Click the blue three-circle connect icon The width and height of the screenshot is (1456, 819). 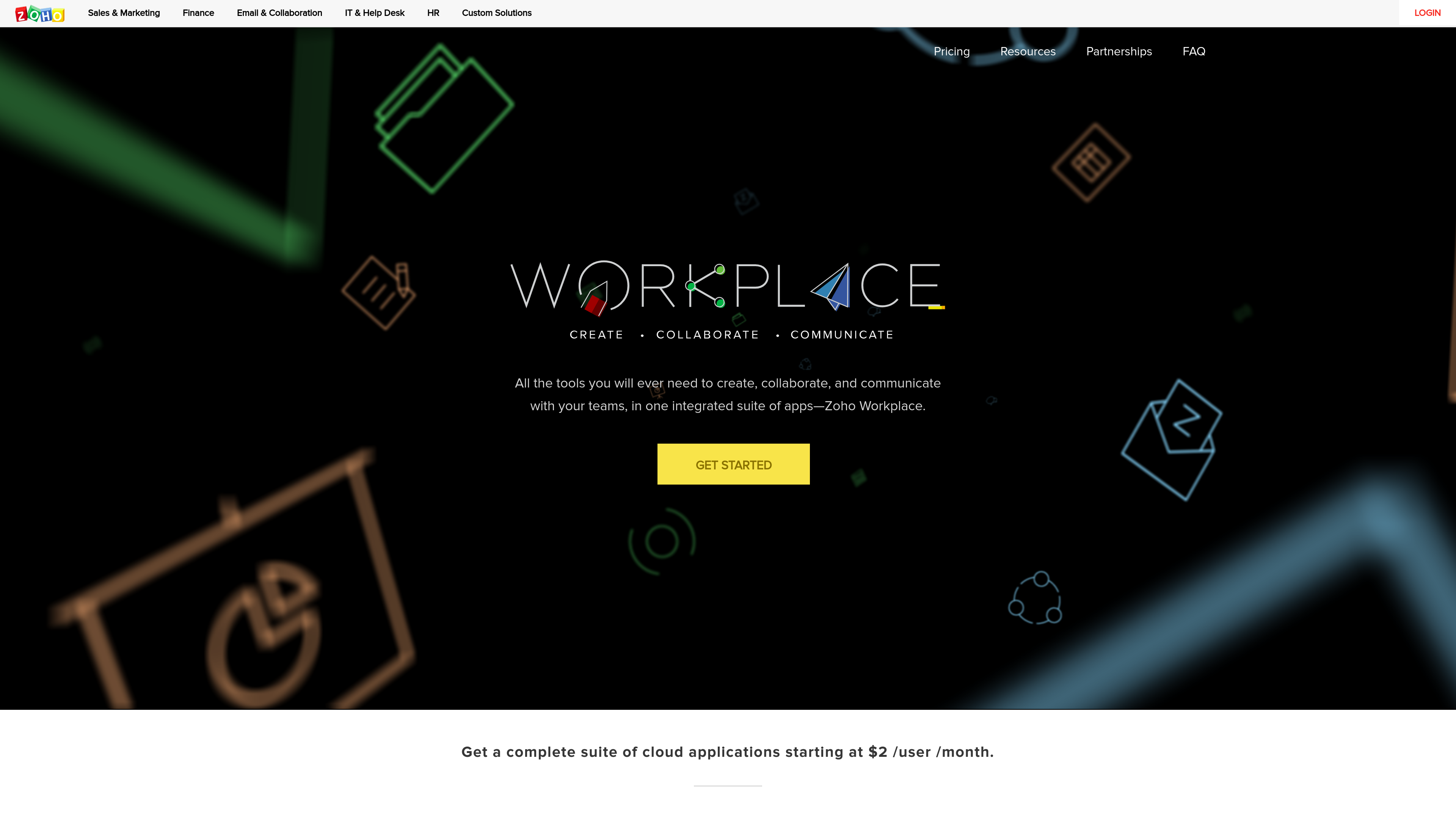1036,598
